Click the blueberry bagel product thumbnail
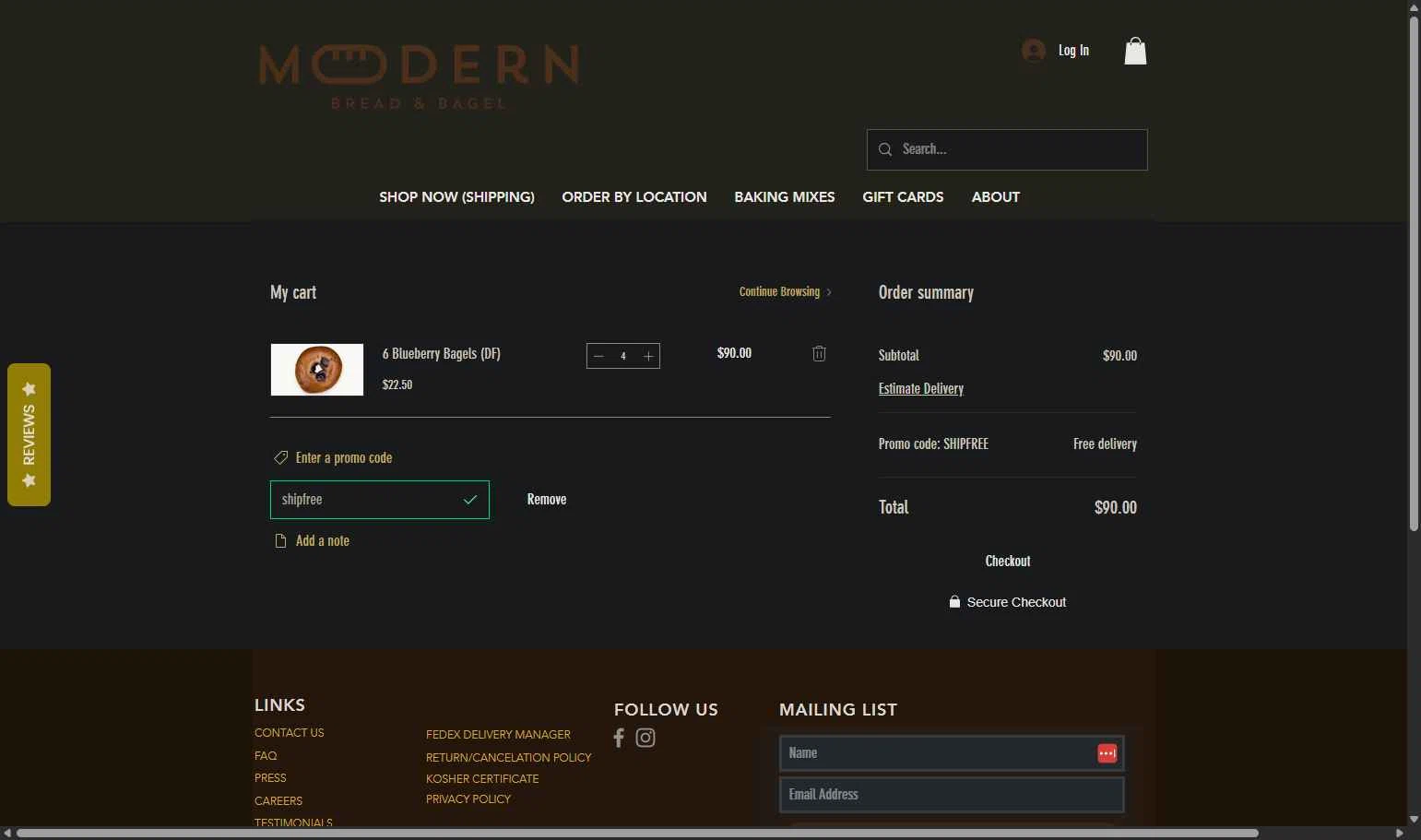The image size is (1421, 840). pyautogui.click(x=317, y=370)
